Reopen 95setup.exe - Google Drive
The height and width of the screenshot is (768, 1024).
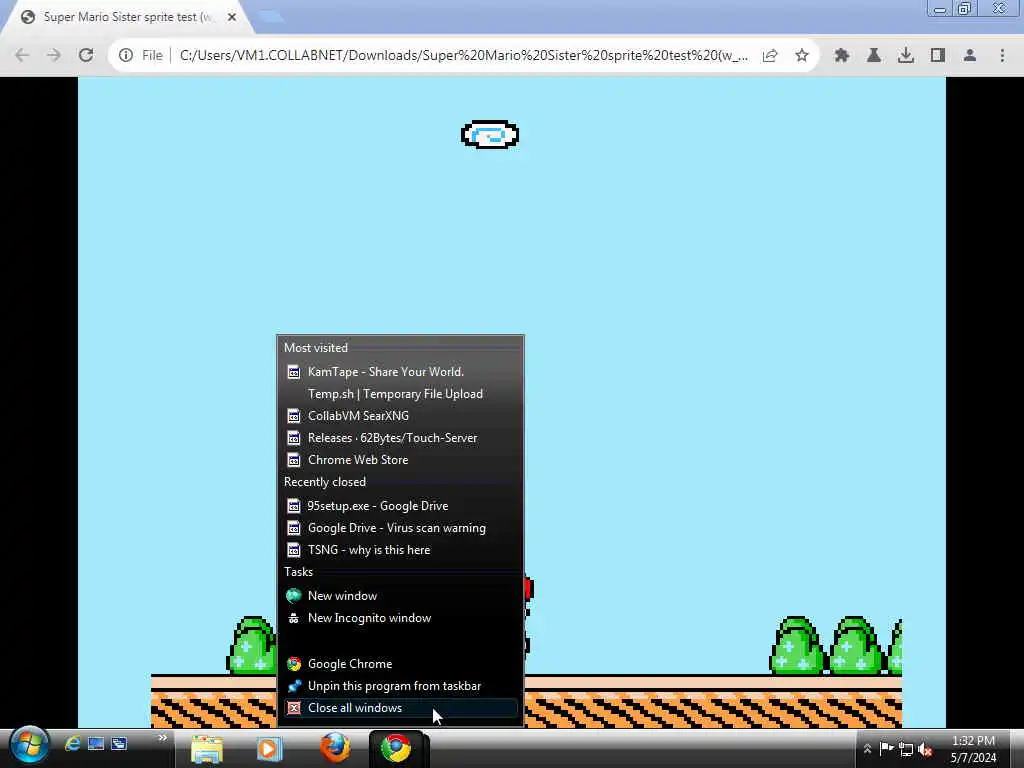click(x=400, y=505)
